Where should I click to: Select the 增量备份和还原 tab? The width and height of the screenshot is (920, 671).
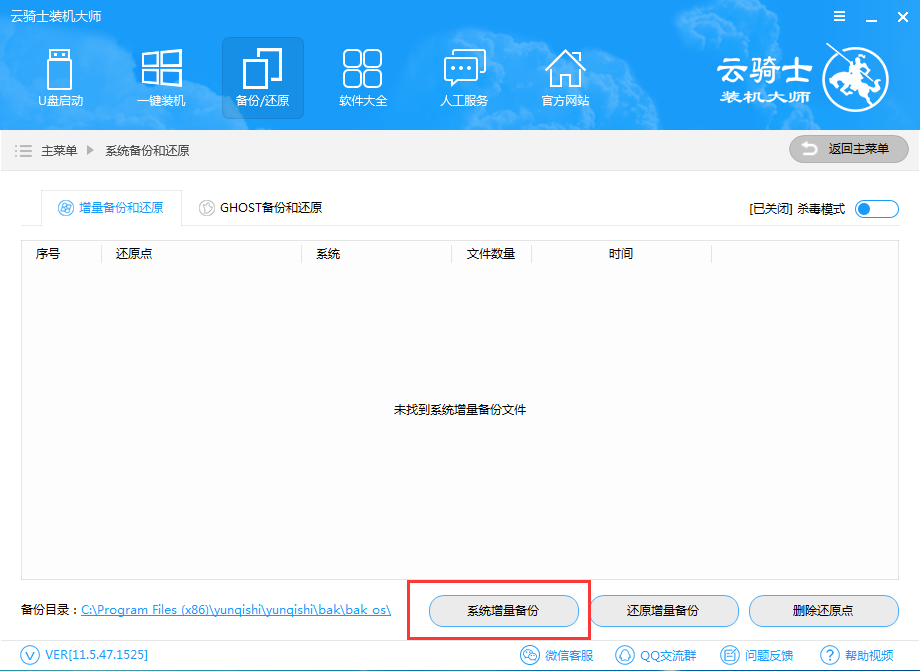[111, 208]
